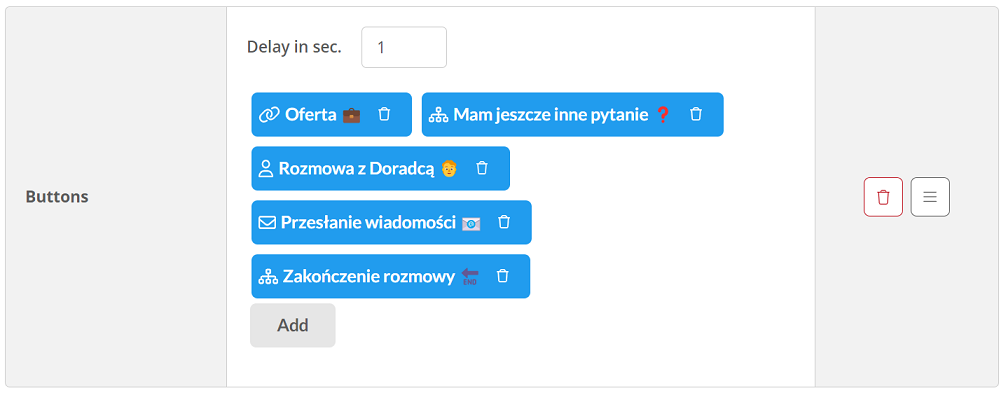The image size is (1006, 393).
Task: Select the Buttons block label
Action: 57,196
